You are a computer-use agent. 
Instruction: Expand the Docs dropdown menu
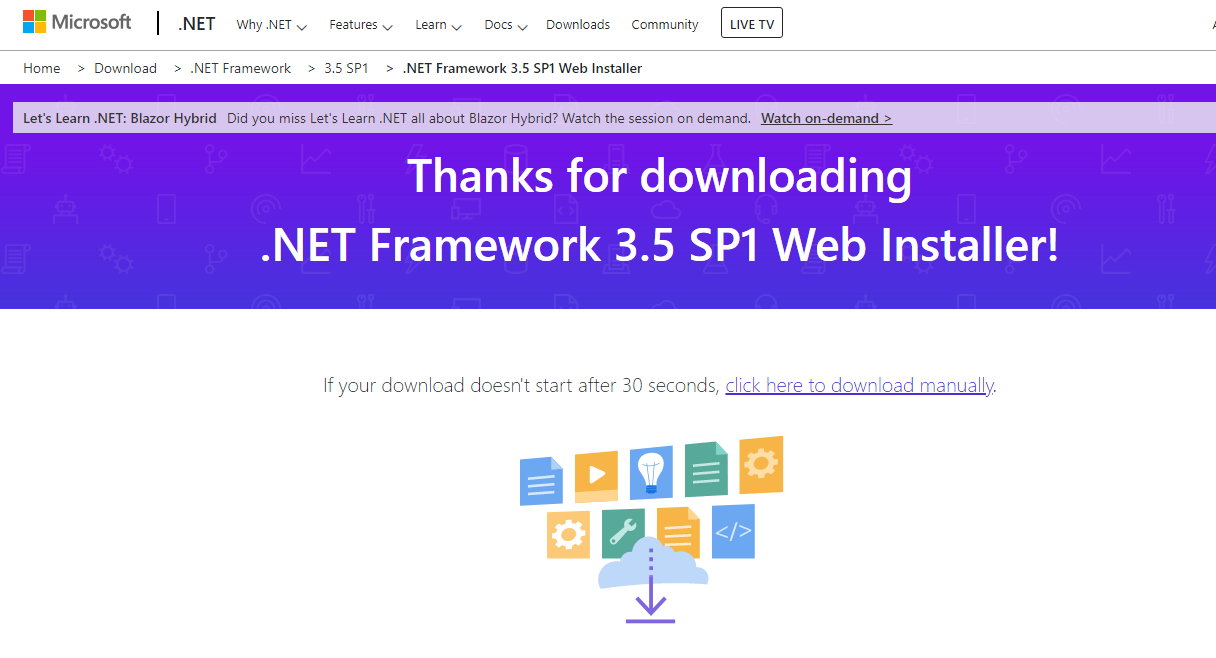click(505, 24)
